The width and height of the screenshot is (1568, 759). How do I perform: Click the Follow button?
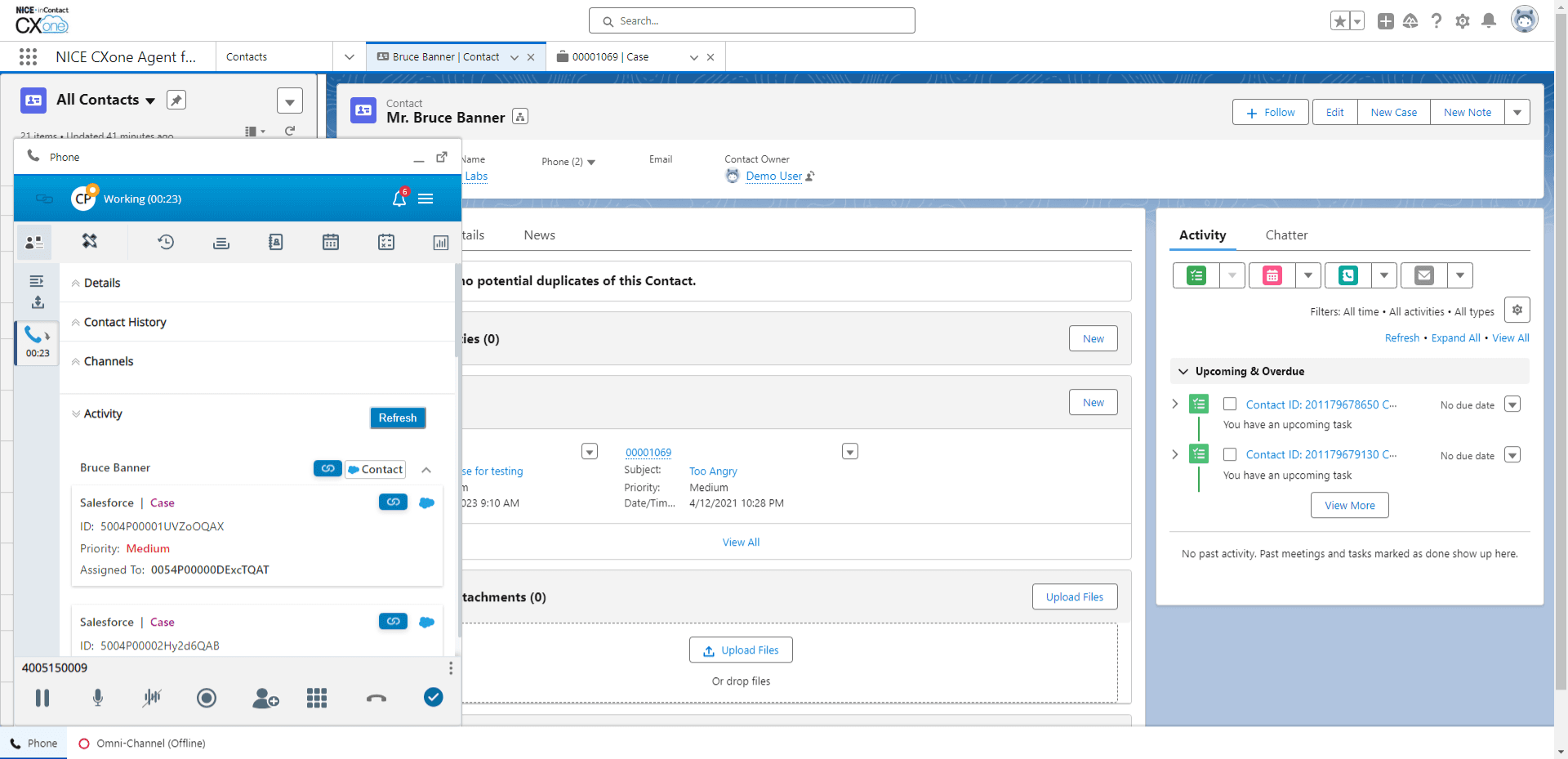(x=1271, y=112)
